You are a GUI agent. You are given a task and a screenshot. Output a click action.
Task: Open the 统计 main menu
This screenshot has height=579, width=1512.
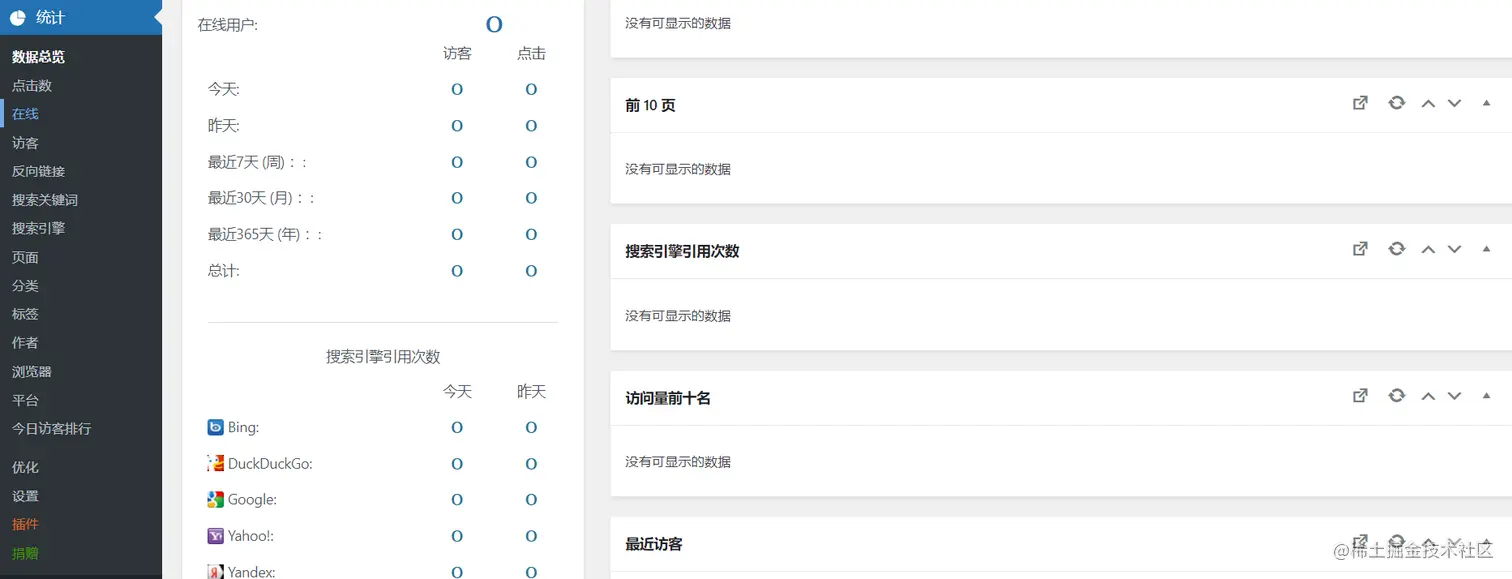tap(81, 17)
